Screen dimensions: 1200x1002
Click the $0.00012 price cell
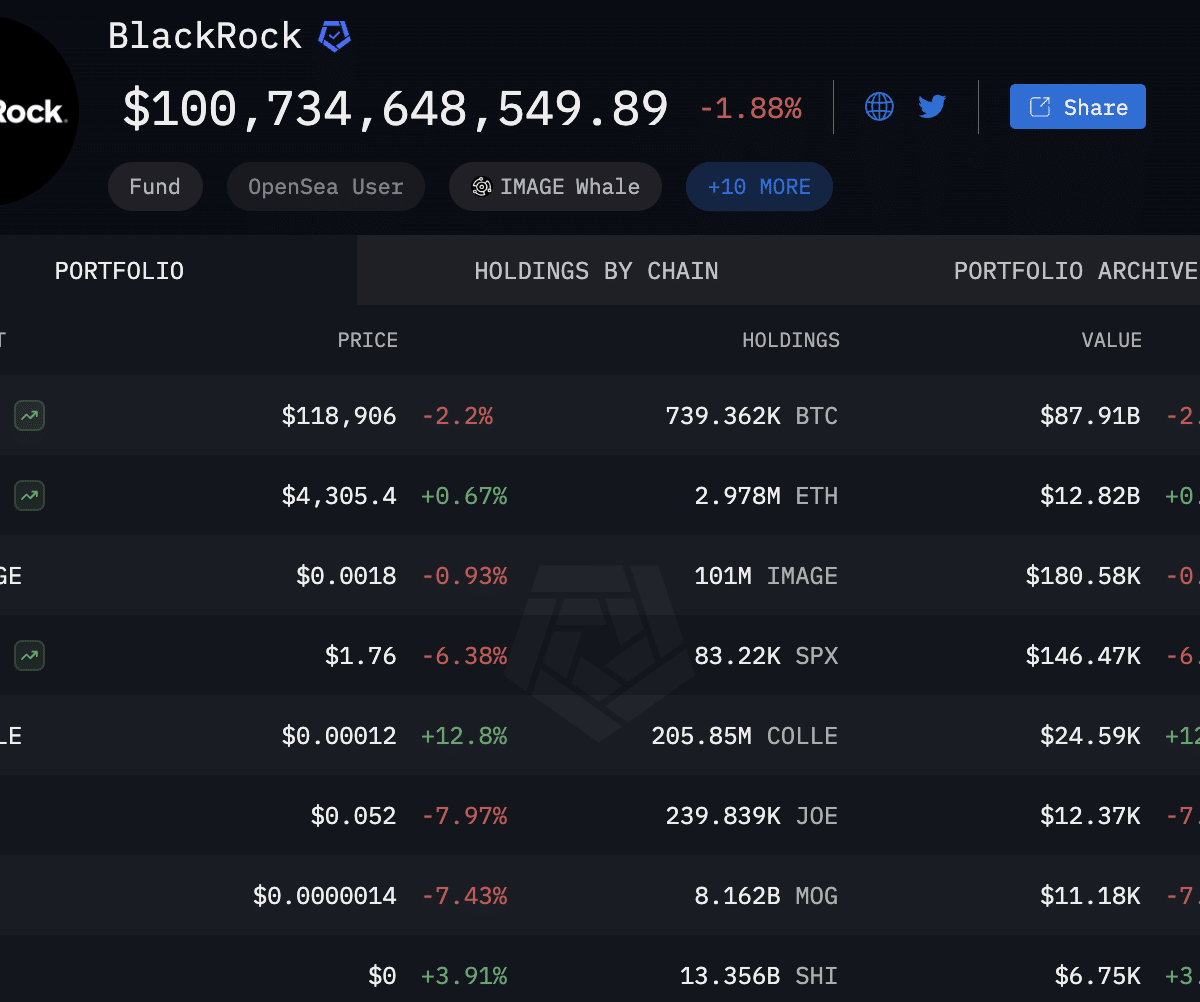pyautogui.click(x=339, y=736)
